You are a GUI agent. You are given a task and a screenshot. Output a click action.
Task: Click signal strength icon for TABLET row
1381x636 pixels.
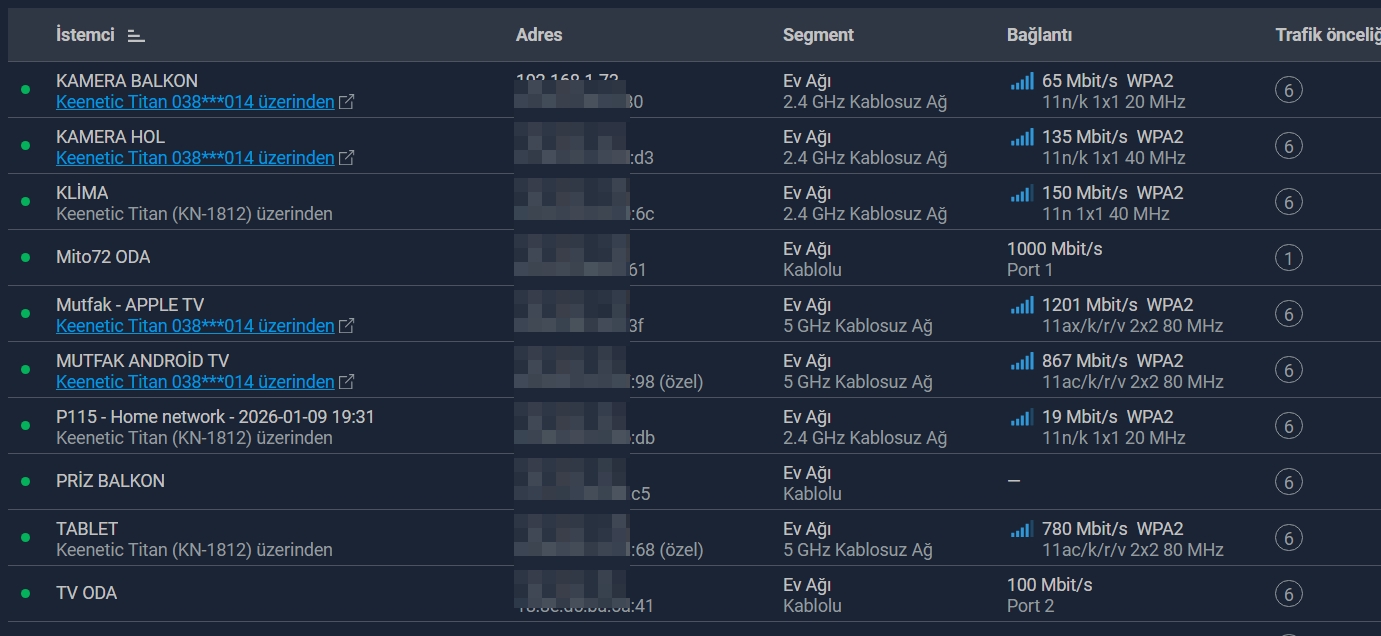pos(1021,529)
